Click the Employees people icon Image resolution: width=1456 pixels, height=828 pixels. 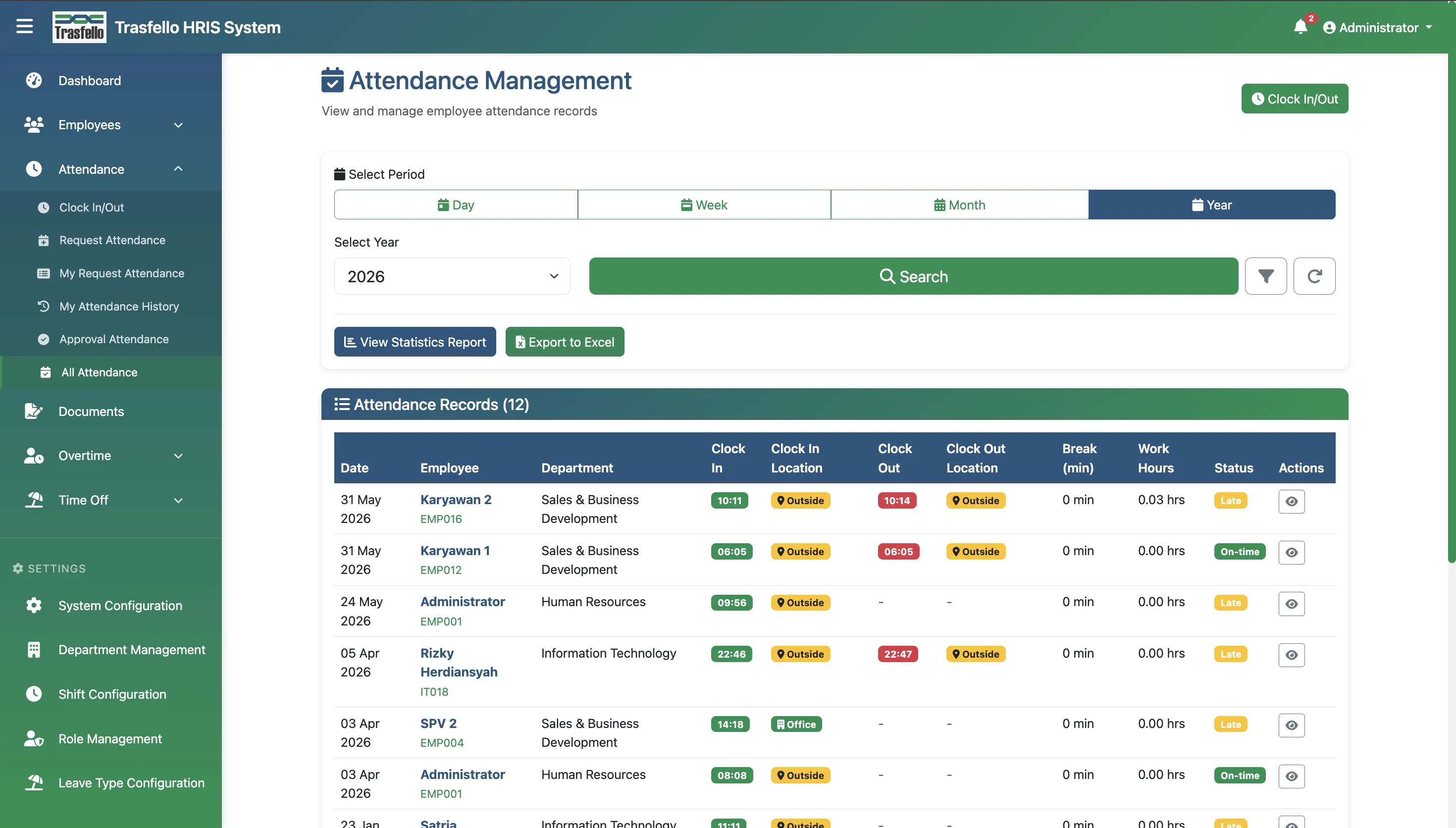pos(34,125)
